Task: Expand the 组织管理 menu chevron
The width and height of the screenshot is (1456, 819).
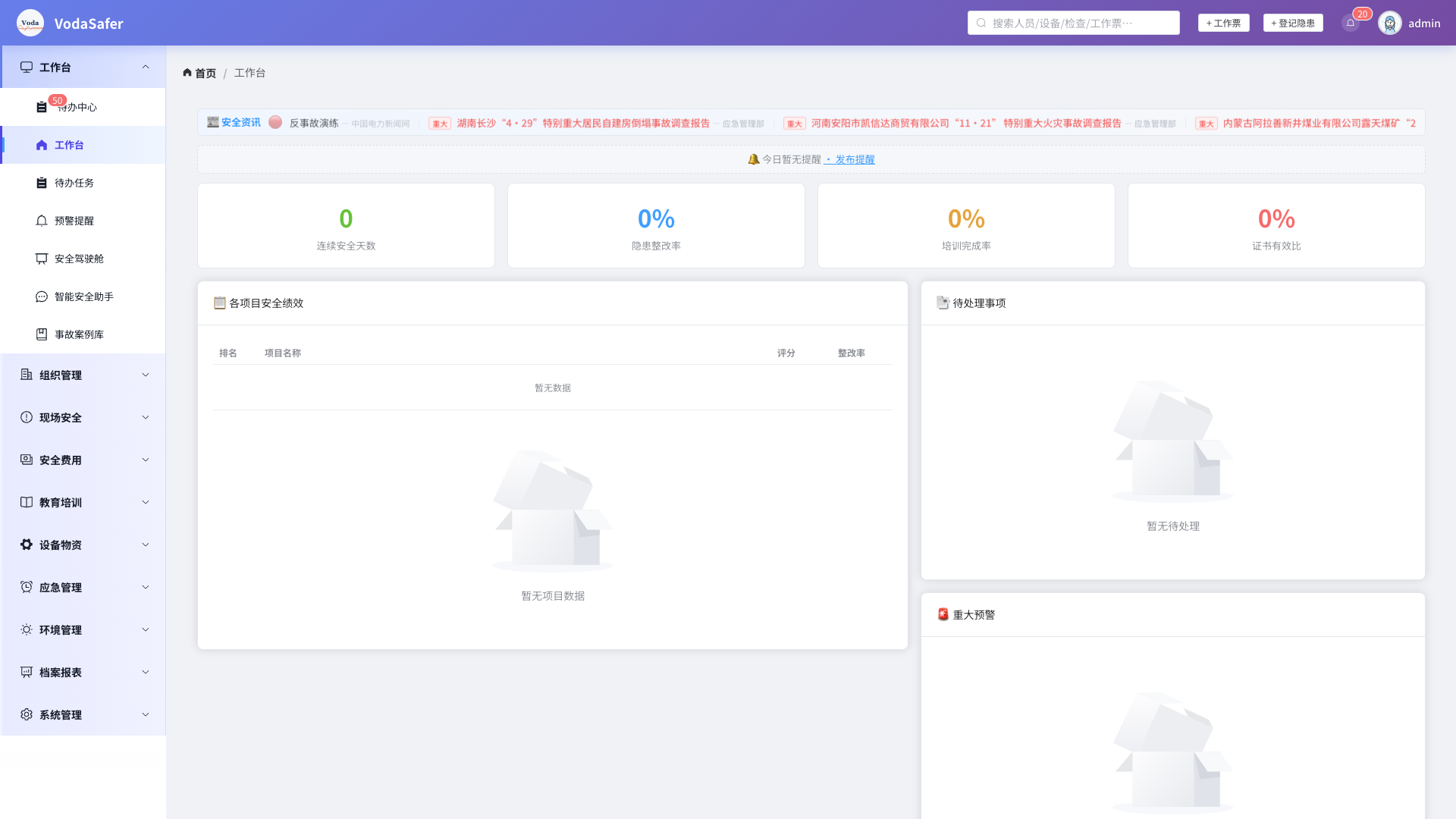Action: tap(146, 375)
